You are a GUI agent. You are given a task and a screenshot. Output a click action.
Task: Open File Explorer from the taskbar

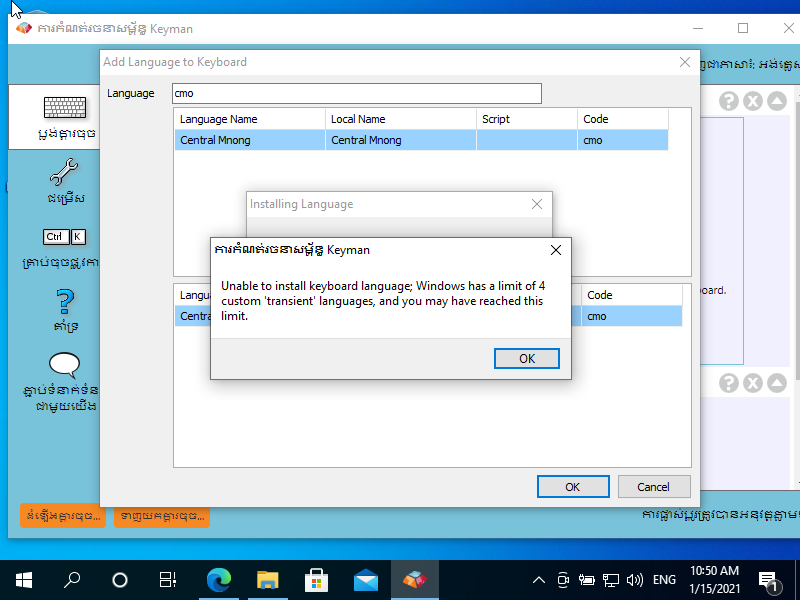pyautogui.click(x=268, y=580)
